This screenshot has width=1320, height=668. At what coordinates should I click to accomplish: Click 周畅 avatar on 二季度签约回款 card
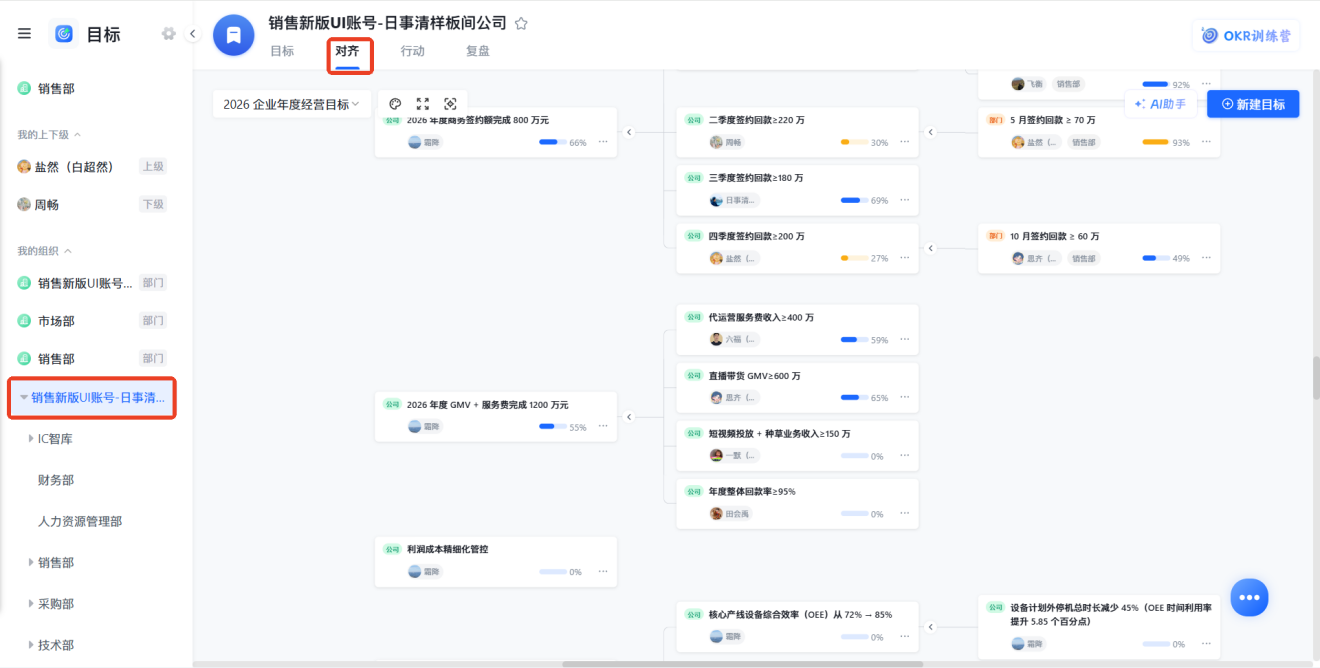716,142
